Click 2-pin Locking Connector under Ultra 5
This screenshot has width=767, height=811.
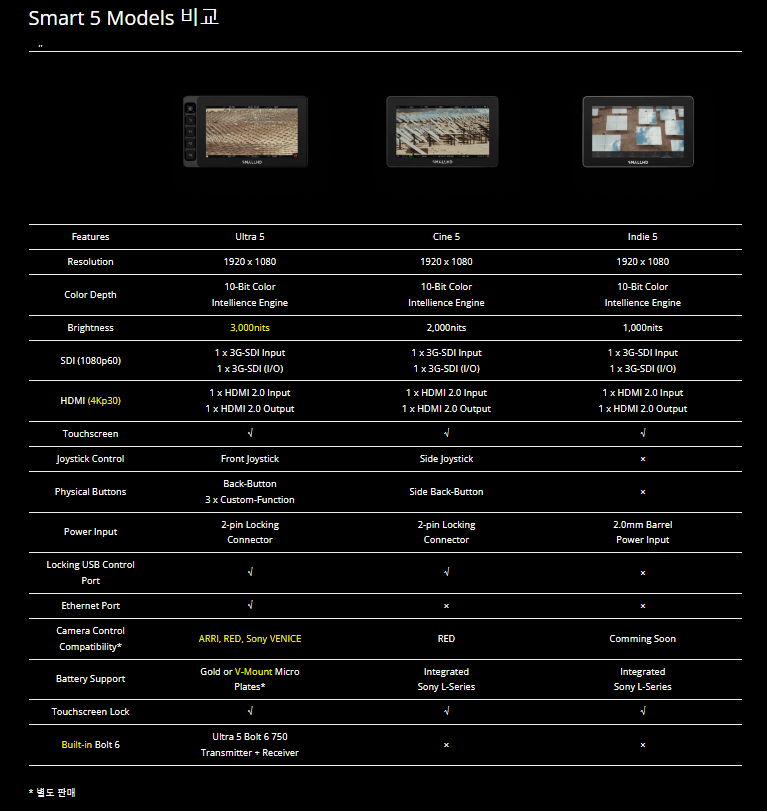[x=250, y=532]
